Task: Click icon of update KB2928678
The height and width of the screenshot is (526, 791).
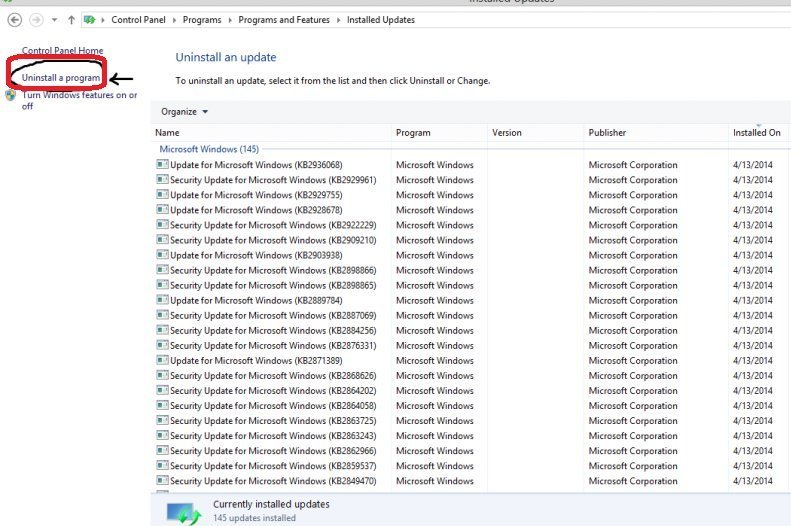Action: [x=162, y=210]
